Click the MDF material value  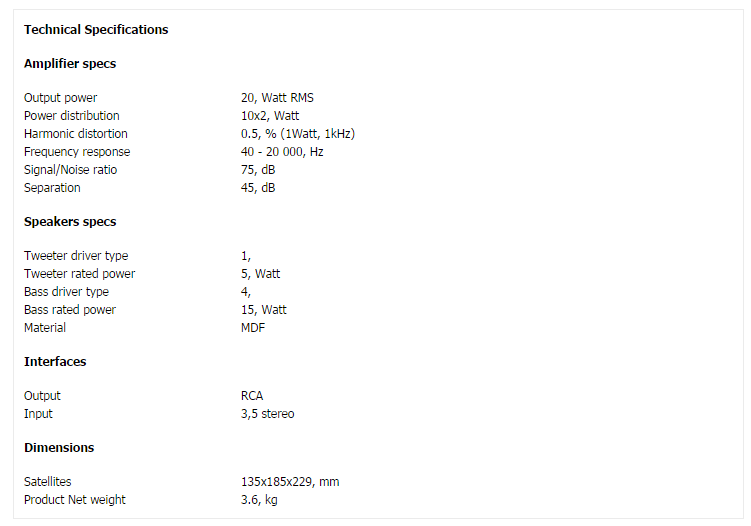[253, 328]
